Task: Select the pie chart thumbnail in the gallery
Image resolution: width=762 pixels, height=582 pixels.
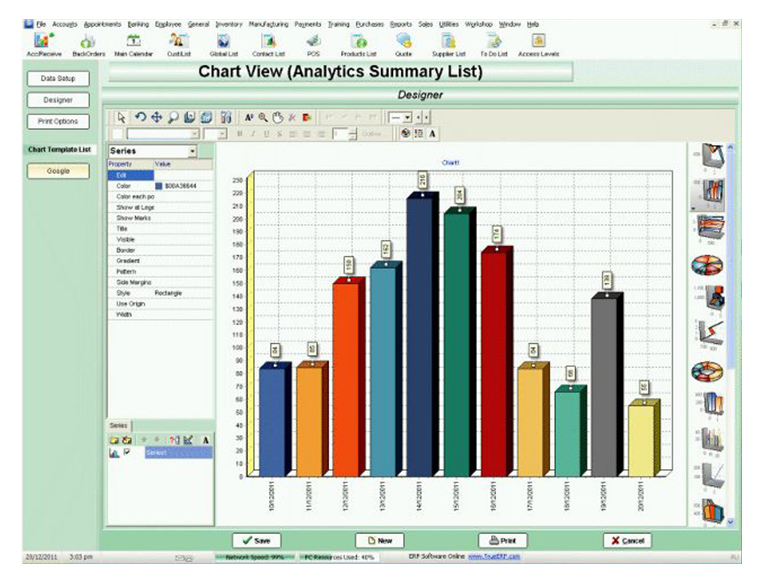Action: [x=707, y=265]
